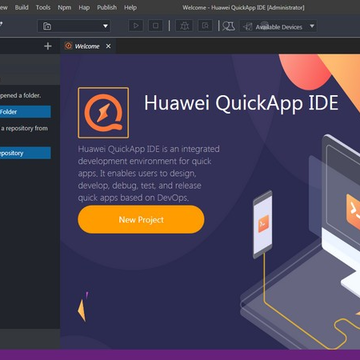This screenshot has height=360, width=360.
Task: Click the Run play button in toolbar
Action: pyautogui.click(x=136, y=26)
